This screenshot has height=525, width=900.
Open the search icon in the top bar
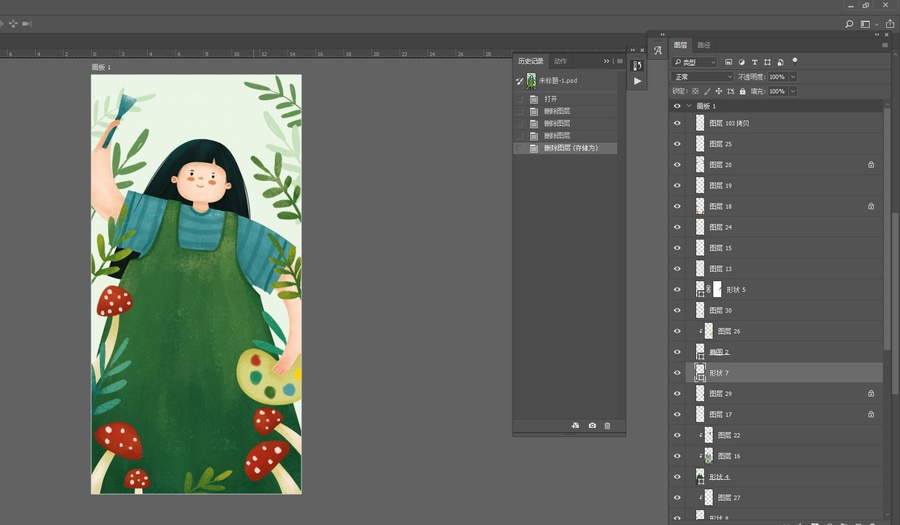[849, 24]
